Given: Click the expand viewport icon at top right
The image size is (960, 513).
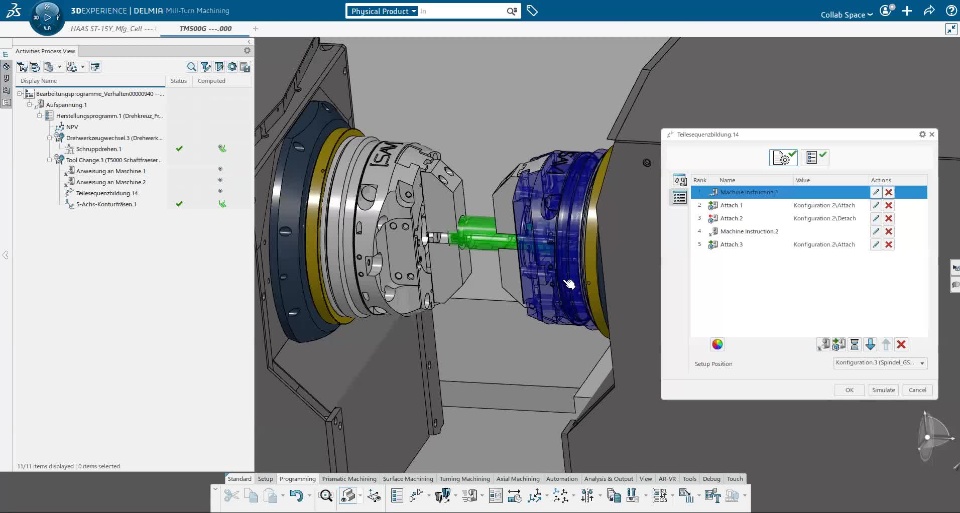Looking at the screenshot, I should (951, 29).
